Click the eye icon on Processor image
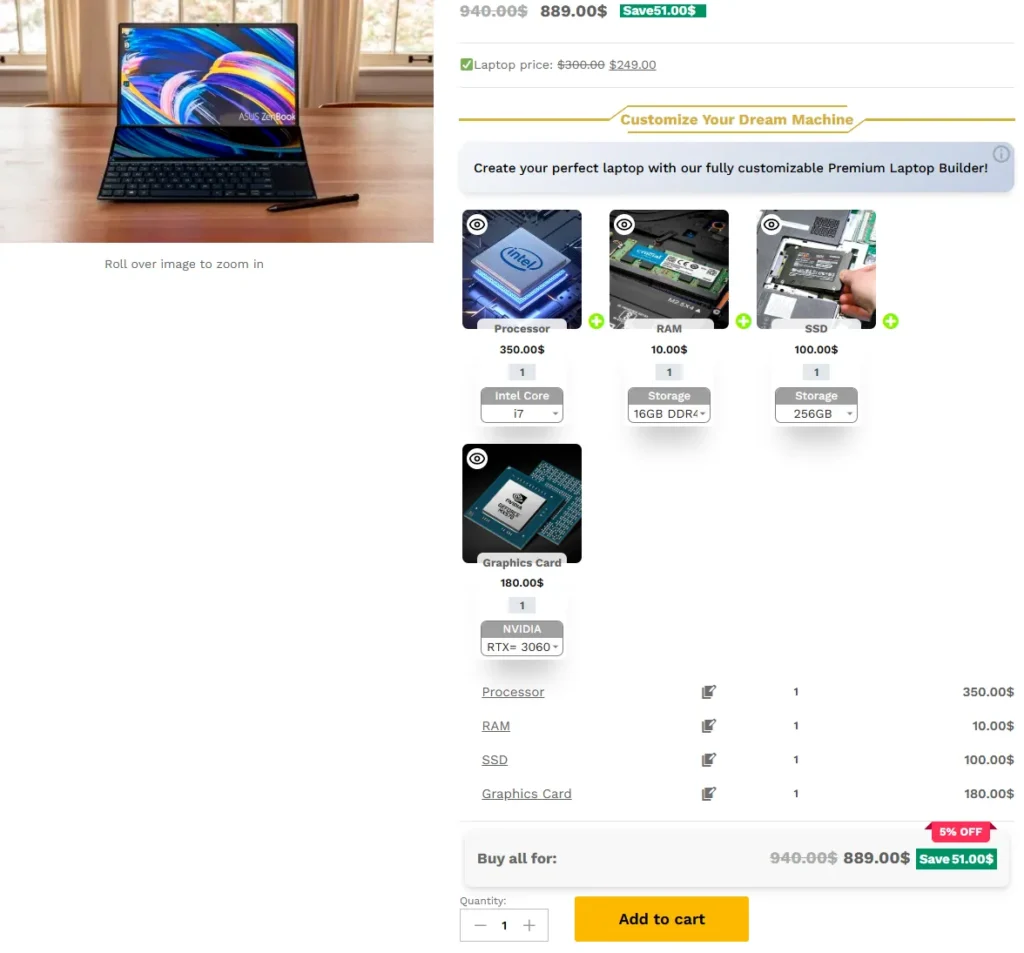Image resolution: width=1024 pixels, height=953 pixels. (x=477, y=225)
